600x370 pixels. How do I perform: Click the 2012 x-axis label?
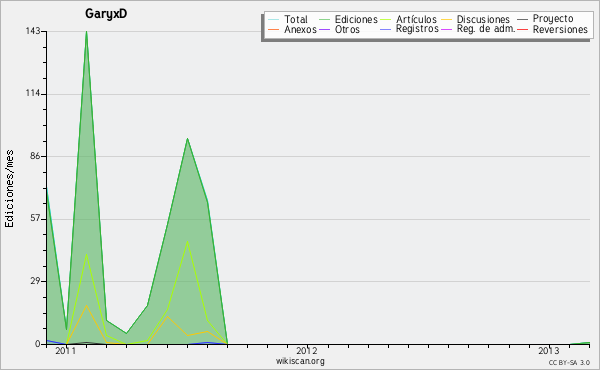tap(307, 351)
